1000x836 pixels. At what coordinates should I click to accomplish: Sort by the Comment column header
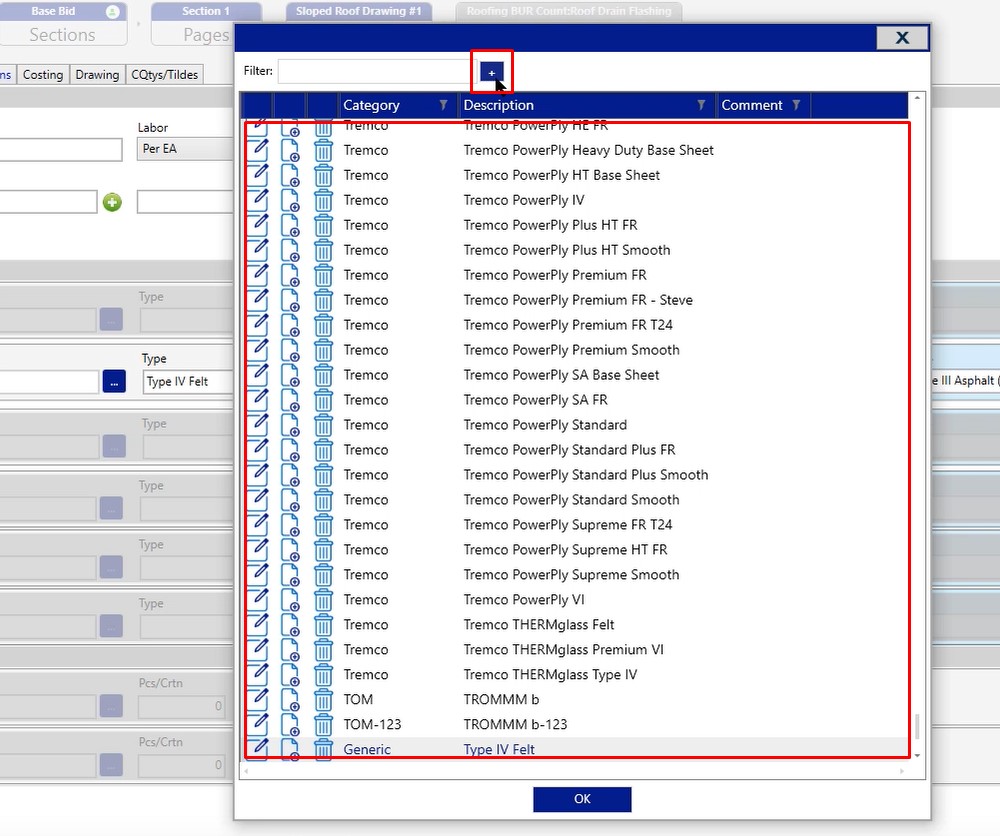coord(751,105)
